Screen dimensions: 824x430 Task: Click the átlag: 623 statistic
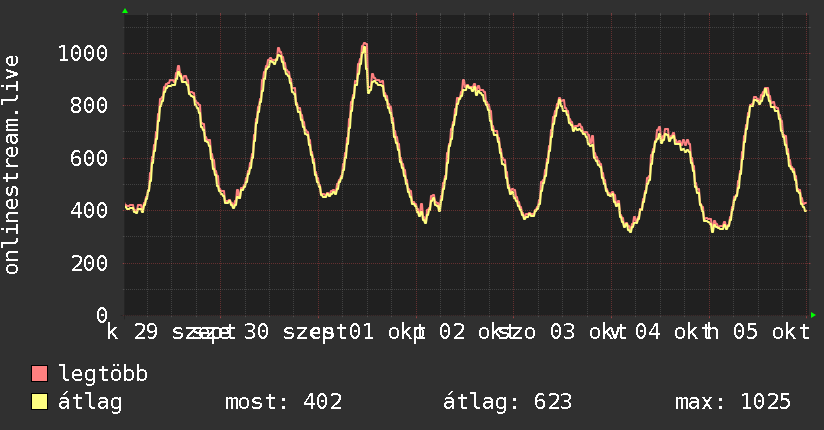tap(507, 402)
